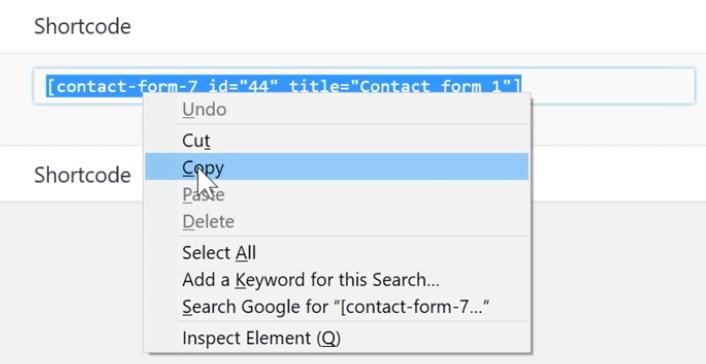
Task: Open Inspect Element (Q) developer tool
Action: [336, 337]
